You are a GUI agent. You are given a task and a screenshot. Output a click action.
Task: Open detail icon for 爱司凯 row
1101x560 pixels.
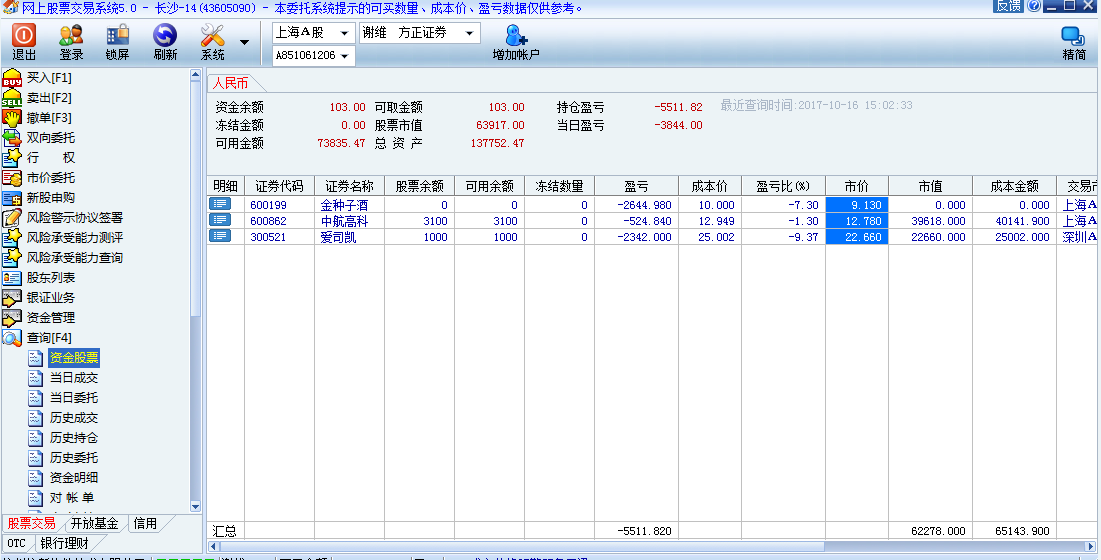pos(220,236)
